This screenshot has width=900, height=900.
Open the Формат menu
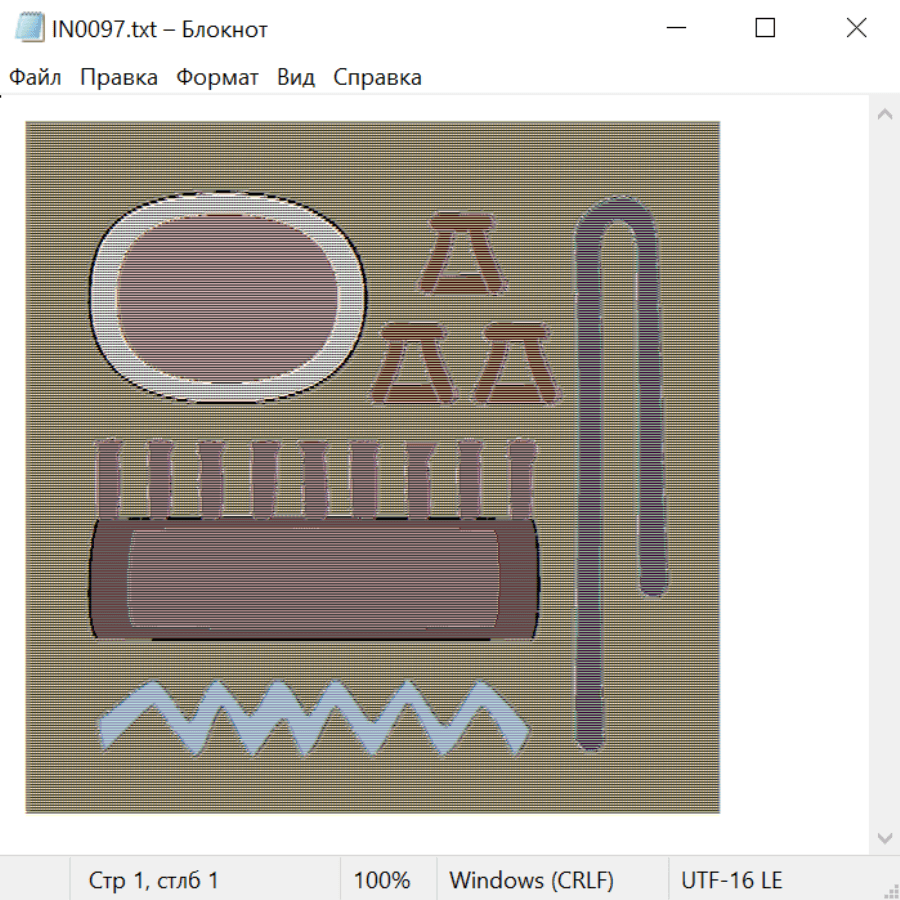[x=217, y=78]
